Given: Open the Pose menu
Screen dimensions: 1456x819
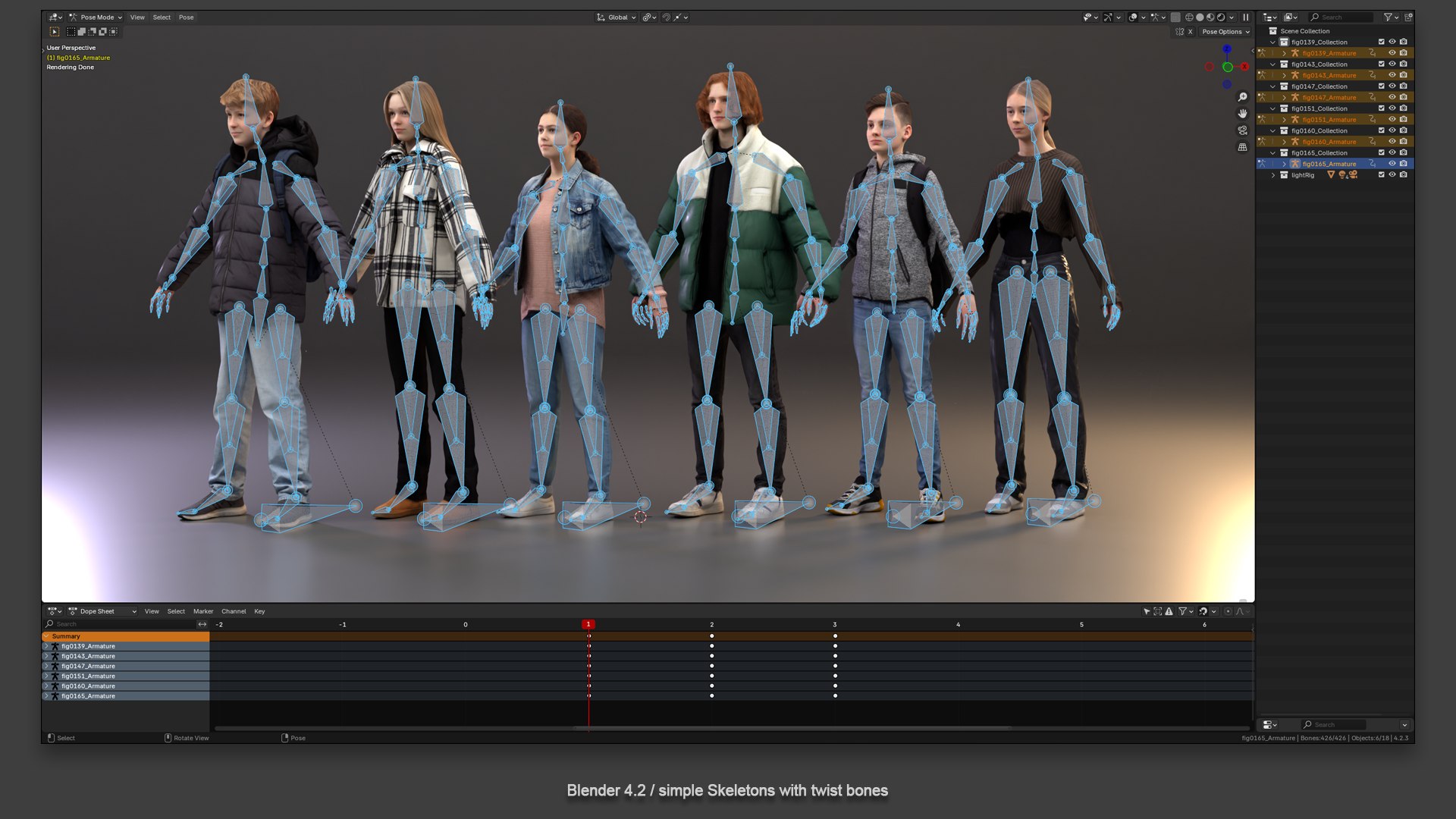Looking at the screenshot, I should pos(186,17).
